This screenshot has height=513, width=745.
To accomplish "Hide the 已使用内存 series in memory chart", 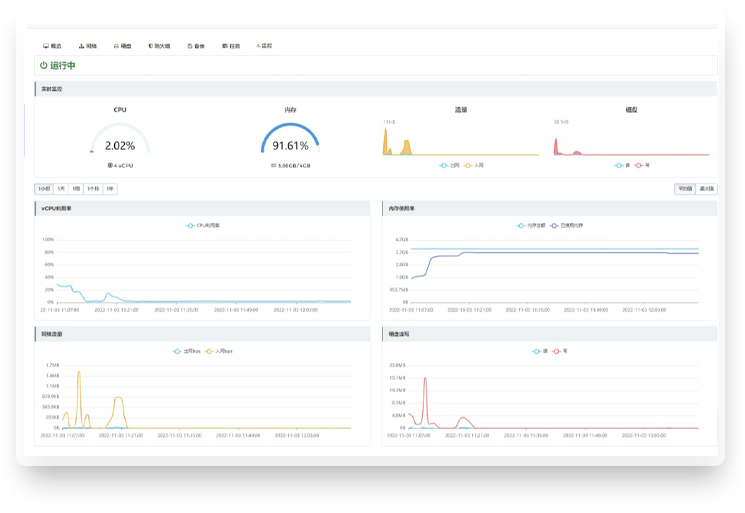I will coord(569,226).
